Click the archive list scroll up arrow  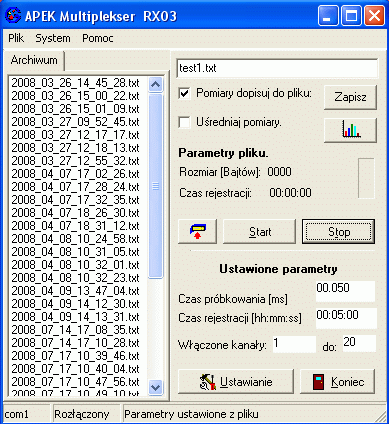(155, 84)
